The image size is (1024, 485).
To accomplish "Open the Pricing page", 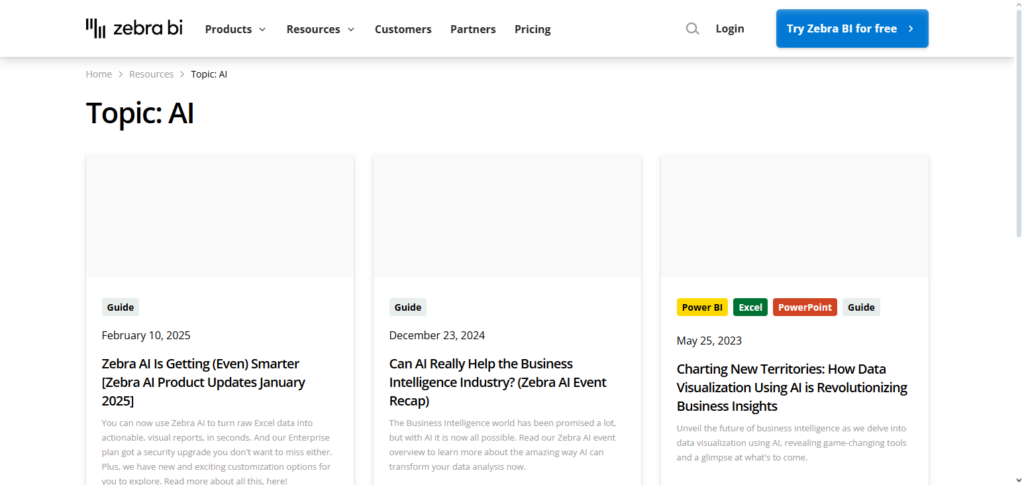I will (x=532, y=29).
